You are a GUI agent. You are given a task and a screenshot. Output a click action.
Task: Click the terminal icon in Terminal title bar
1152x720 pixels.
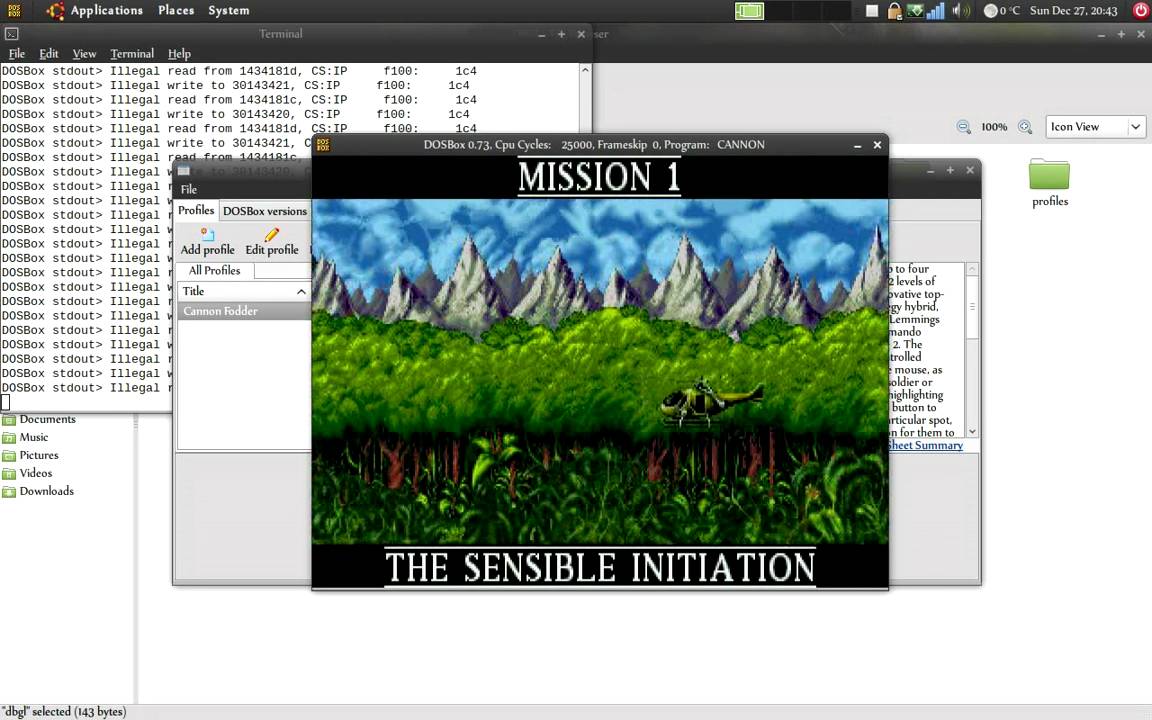coord(12,34)
